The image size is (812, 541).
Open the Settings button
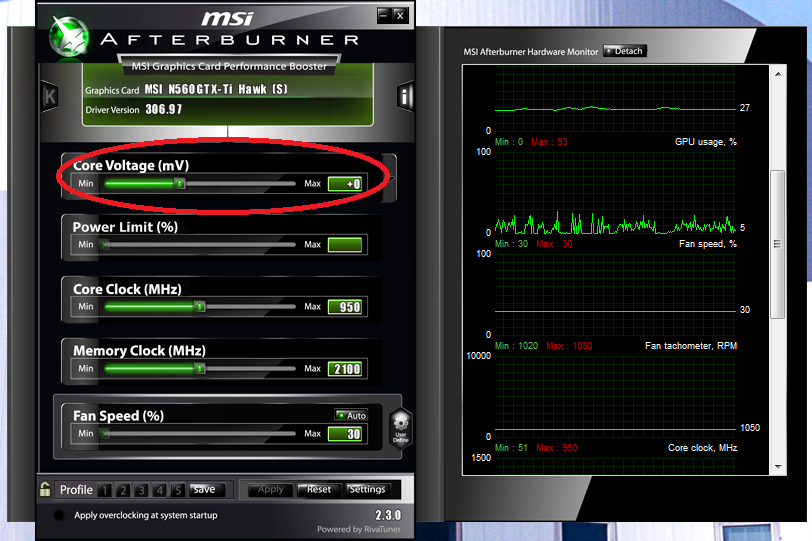367,489
